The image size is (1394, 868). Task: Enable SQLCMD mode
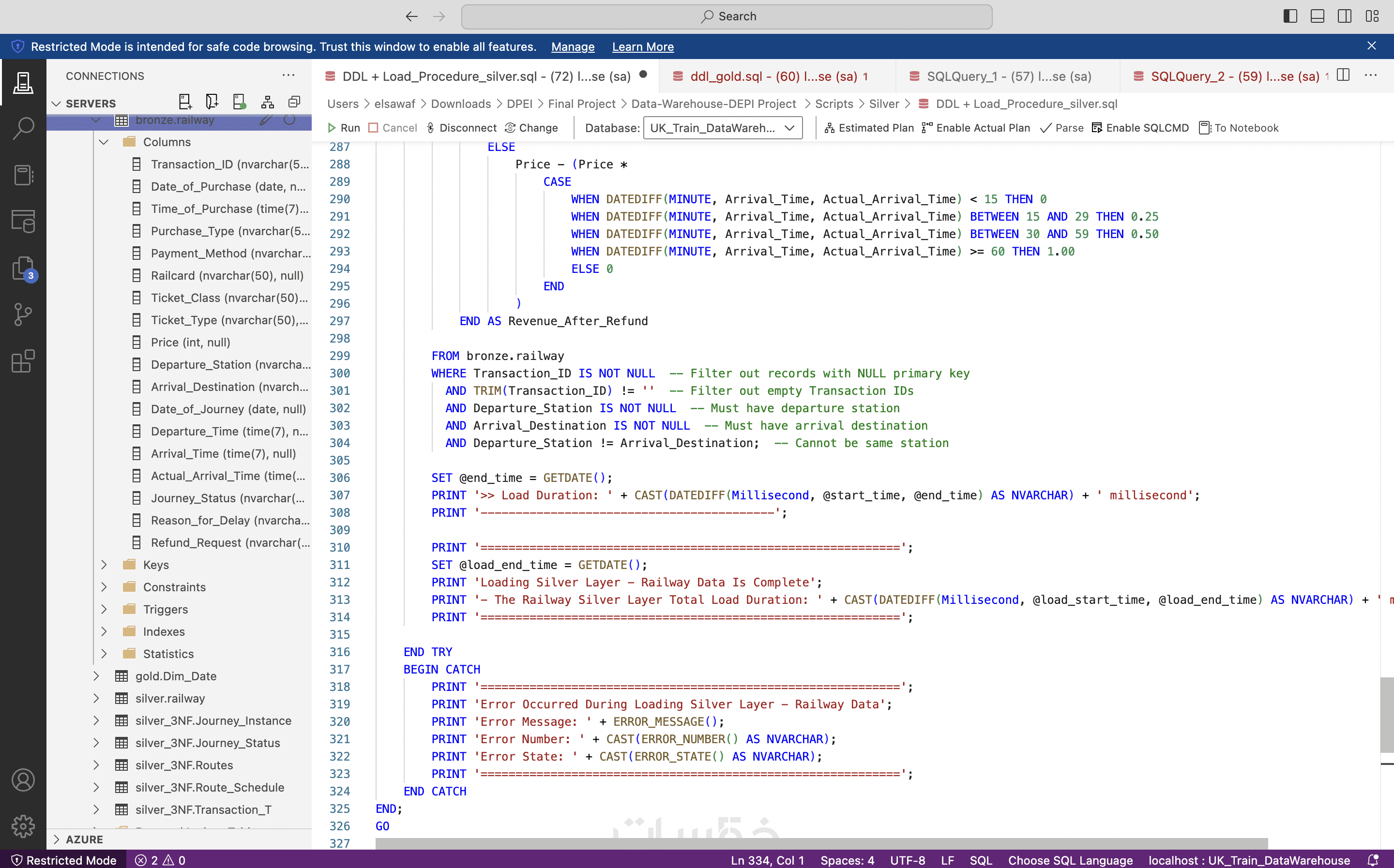coord(1140,128)
